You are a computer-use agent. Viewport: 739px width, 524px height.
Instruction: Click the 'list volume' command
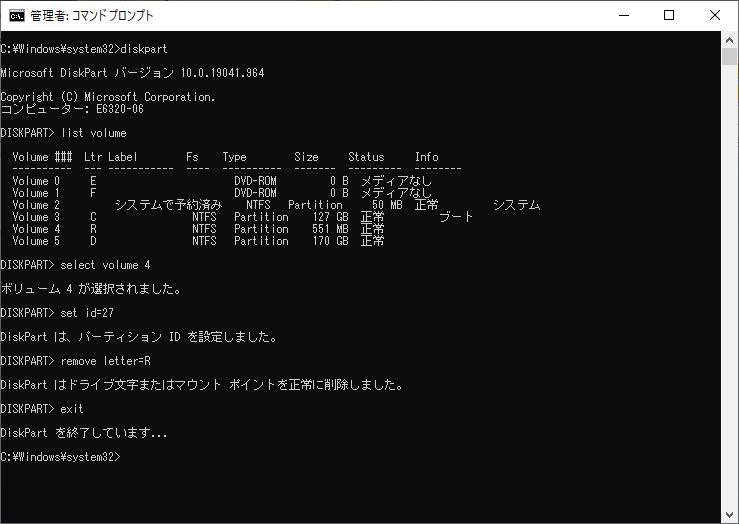[x=94, y=133]
